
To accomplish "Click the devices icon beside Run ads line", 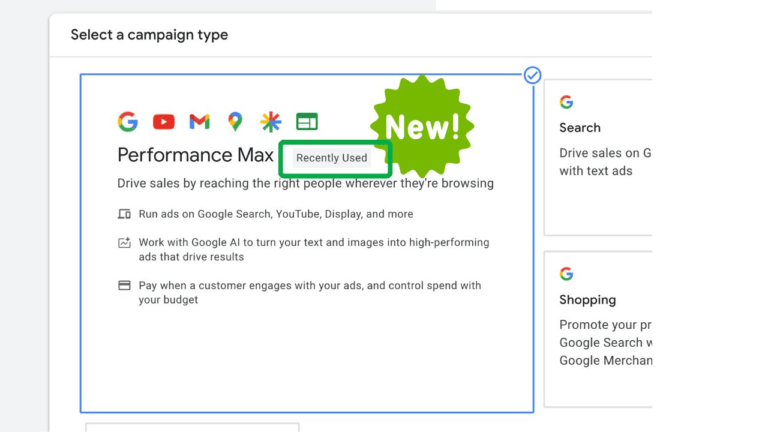I will pyautogui.click(x=124, y=214).
